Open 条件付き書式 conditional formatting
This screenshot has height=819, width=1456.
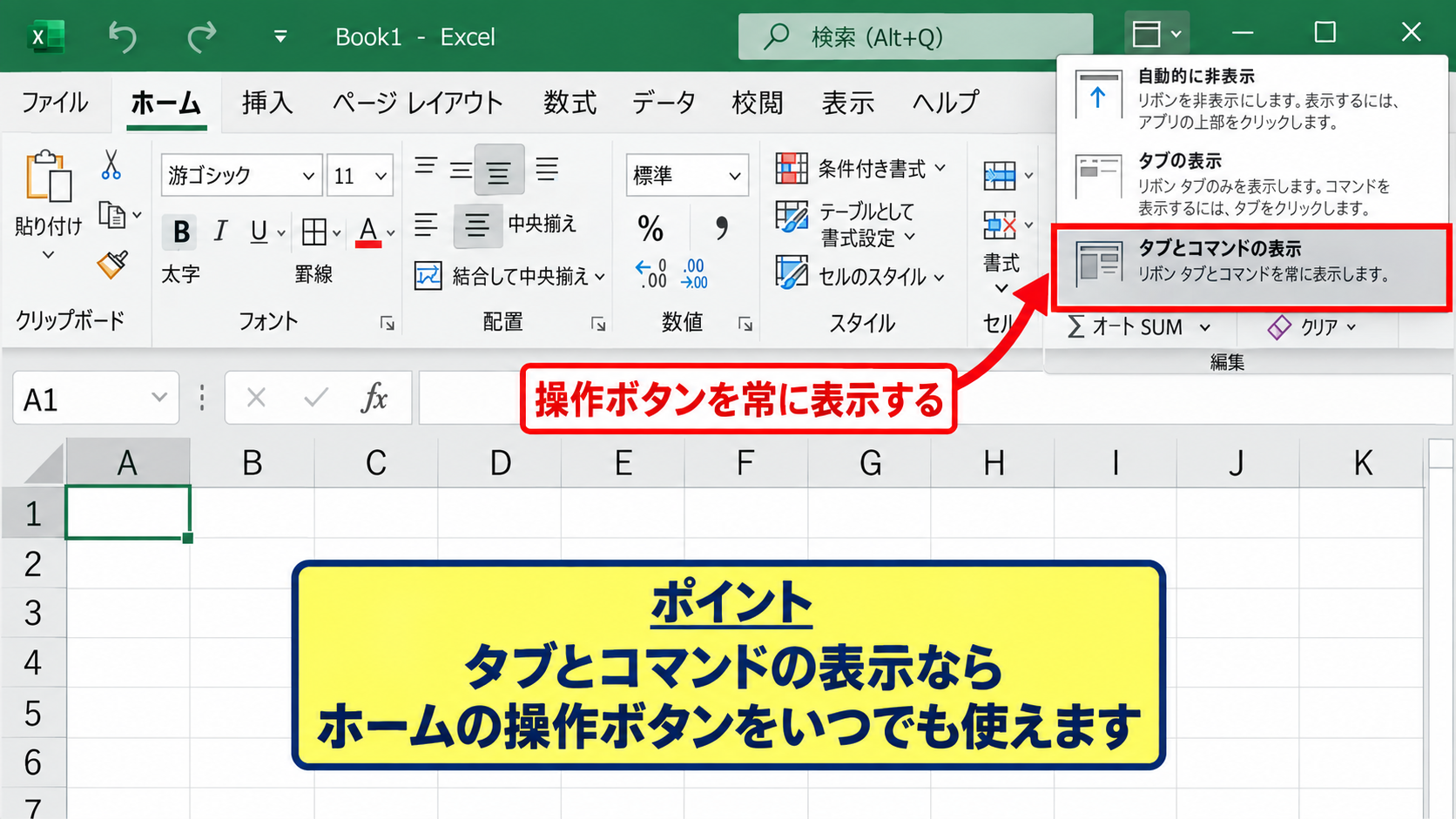point(860,168)
